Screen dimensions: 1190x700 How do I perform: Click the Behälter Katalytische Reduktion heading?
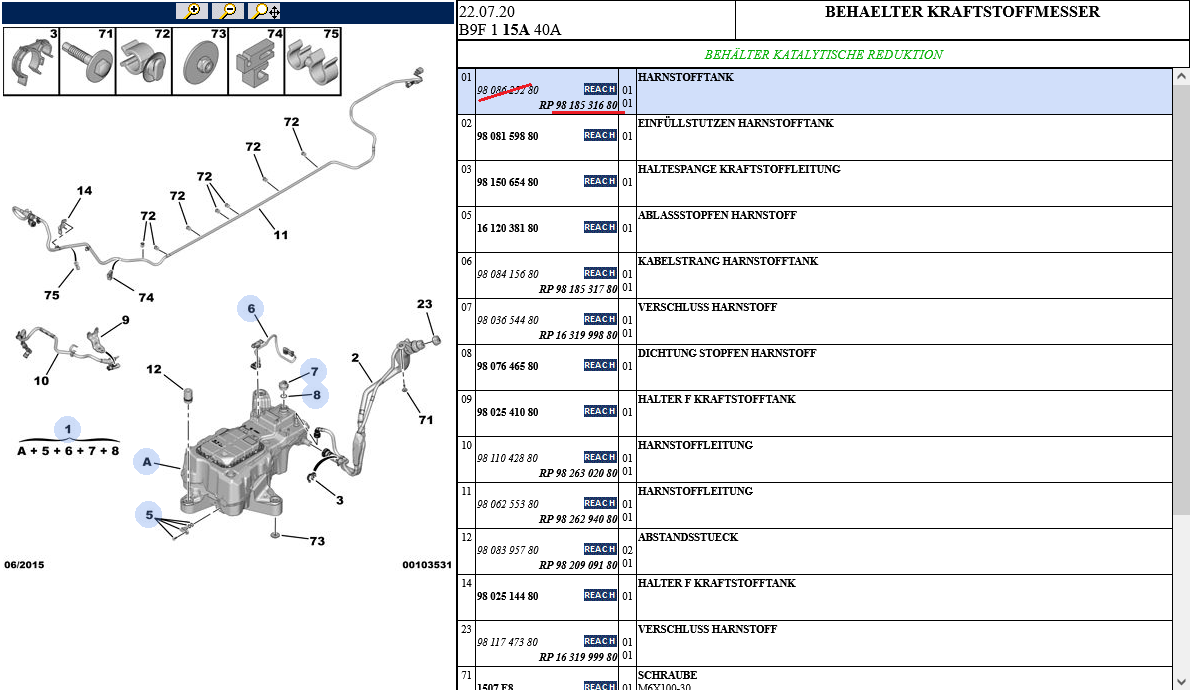[x=823, y=55]
